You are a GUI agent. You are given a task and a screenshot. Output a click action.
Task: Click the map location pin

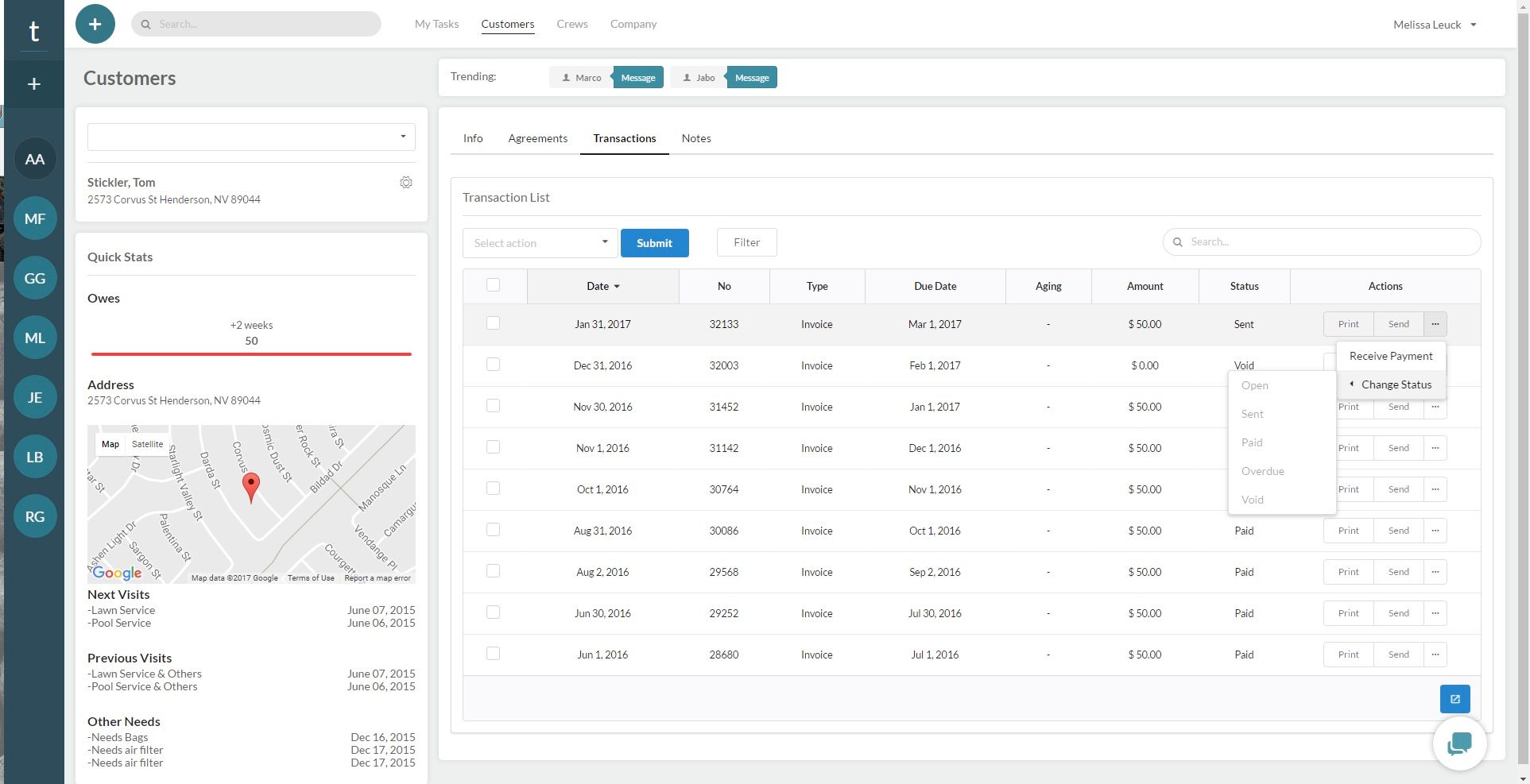(x=251, y=487)
